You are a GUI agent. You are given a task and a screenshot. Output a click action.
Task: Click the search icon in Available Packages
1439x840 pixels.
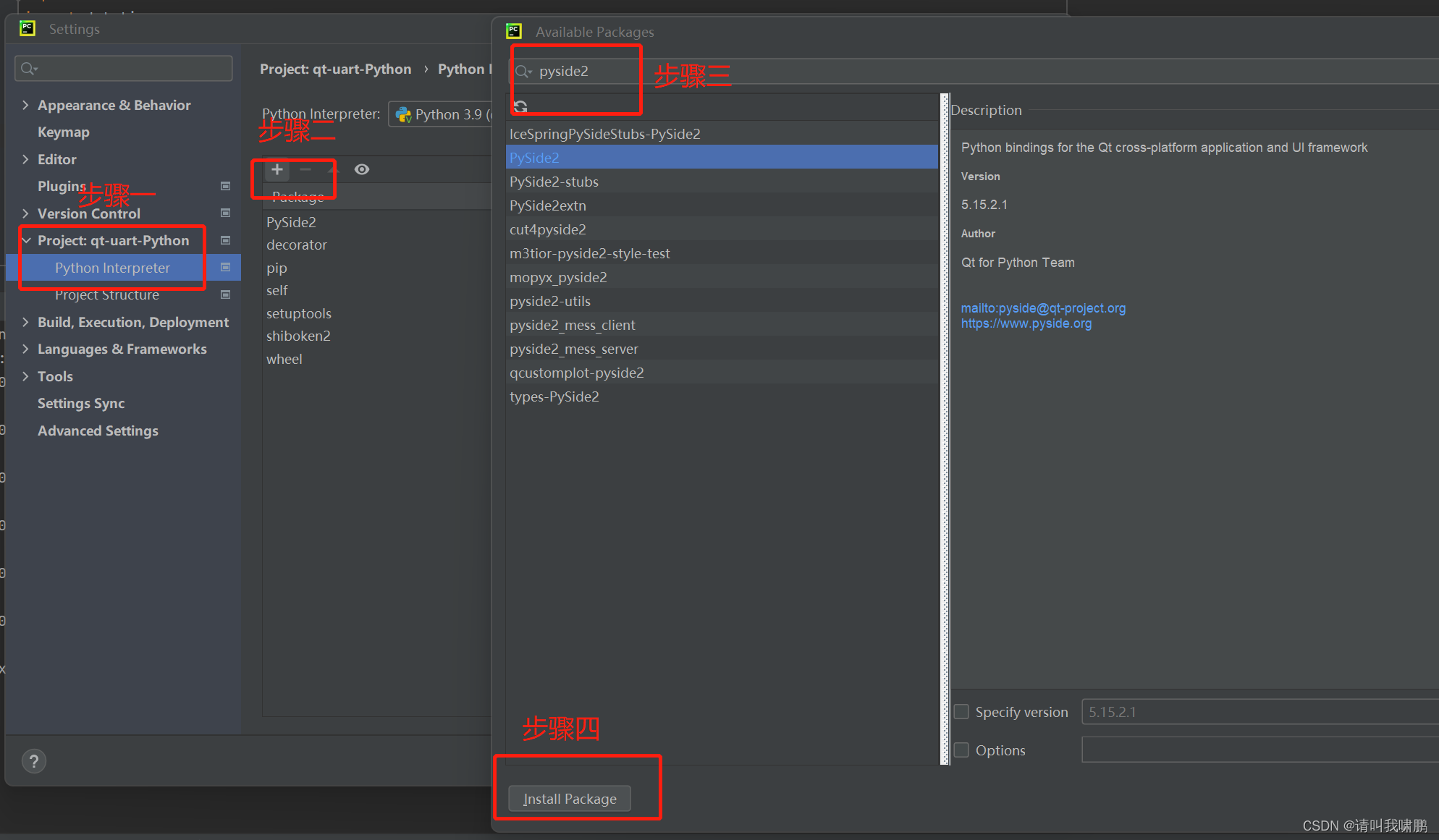click(x=523, y=71)
